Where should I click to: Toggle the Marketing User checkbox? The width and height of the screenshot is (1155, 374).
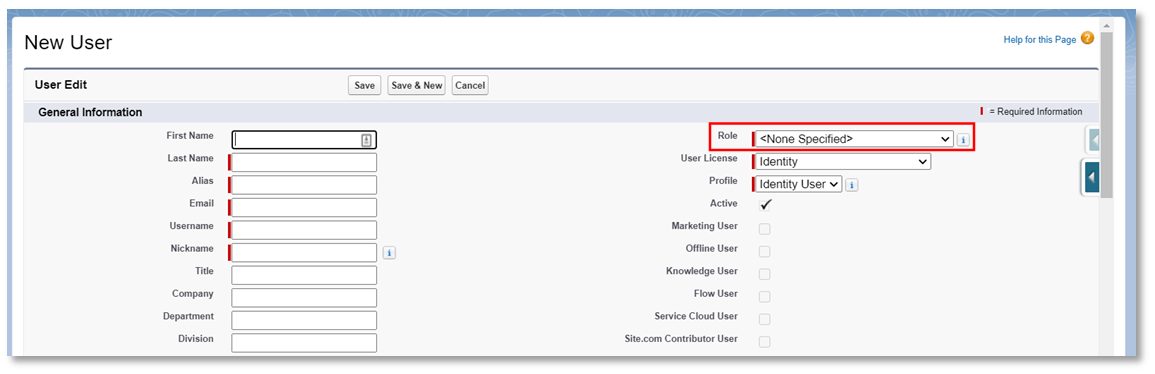pyautogui.click(x=765, y=228)
